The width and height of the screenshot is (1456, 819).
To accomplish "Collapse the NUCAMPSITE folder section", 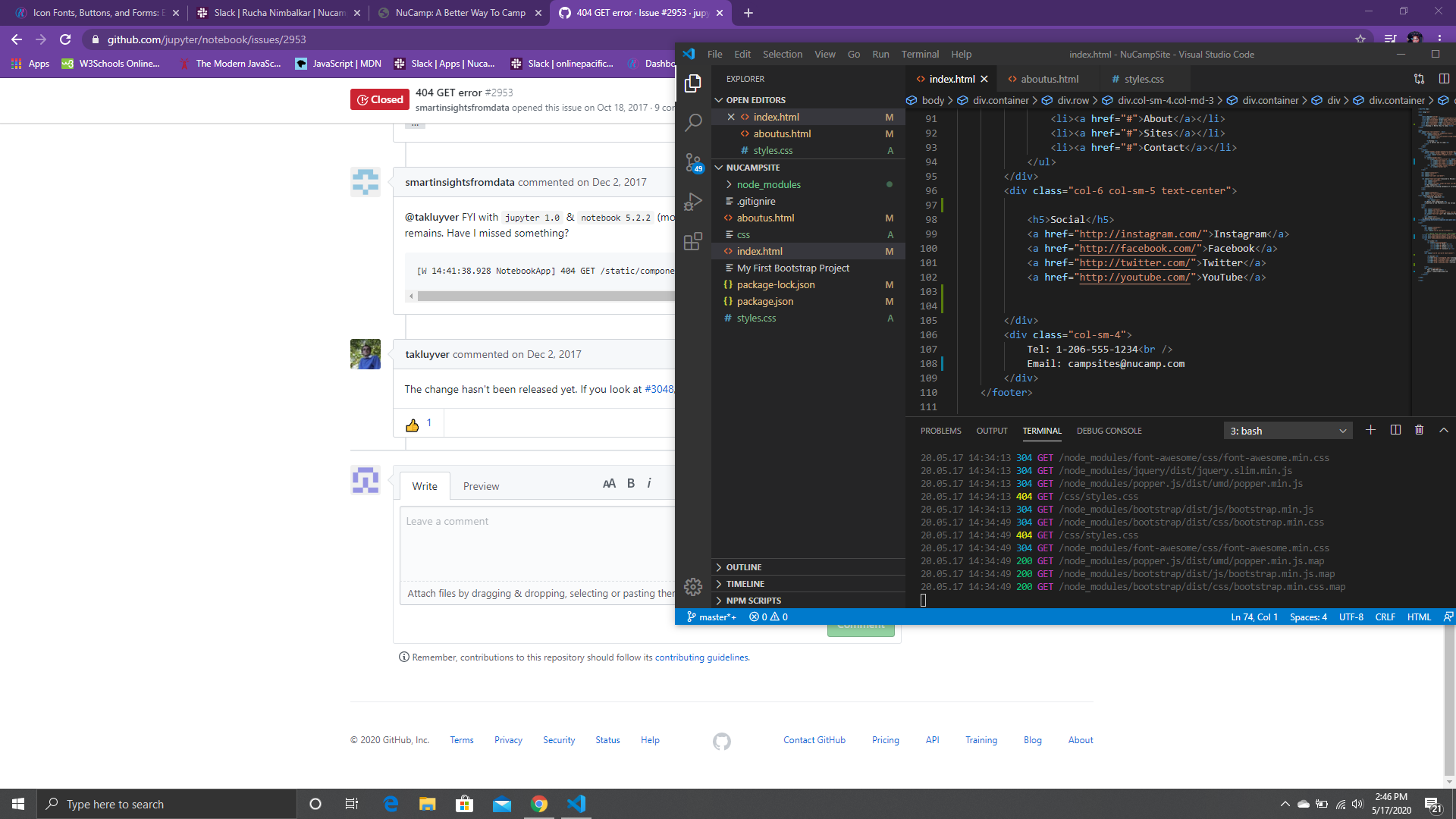I will (x=808, y=168).
